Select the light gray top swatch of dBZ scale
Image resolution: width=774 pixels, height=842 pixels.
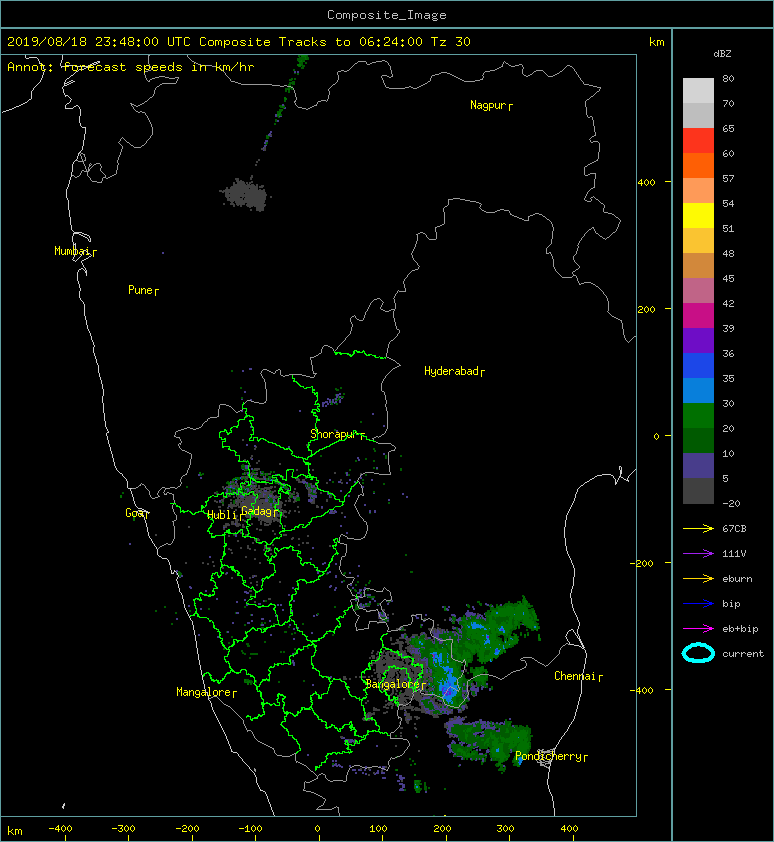(x=698, y=90)
